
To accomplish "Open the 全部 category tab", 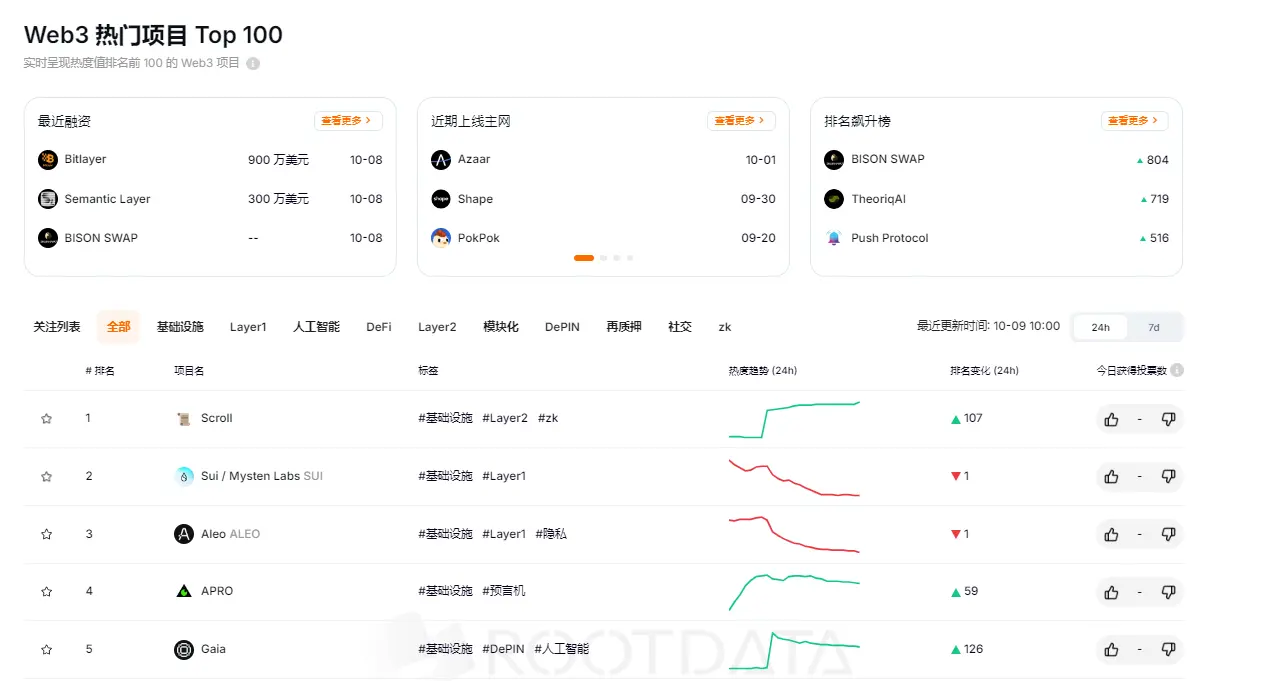I will tap(118, 326).
